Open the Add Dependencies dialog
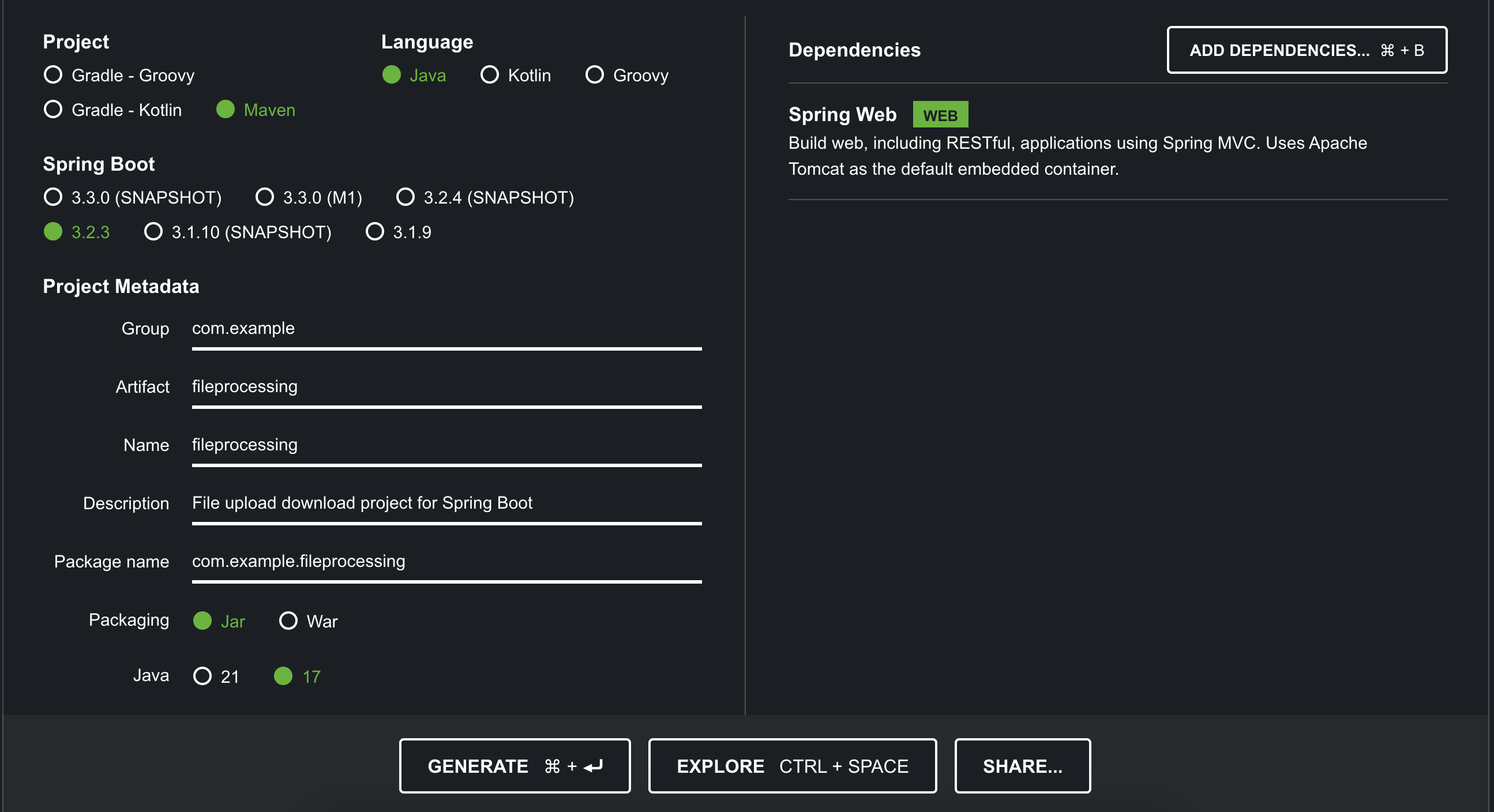 click(x=1307, y=50)
